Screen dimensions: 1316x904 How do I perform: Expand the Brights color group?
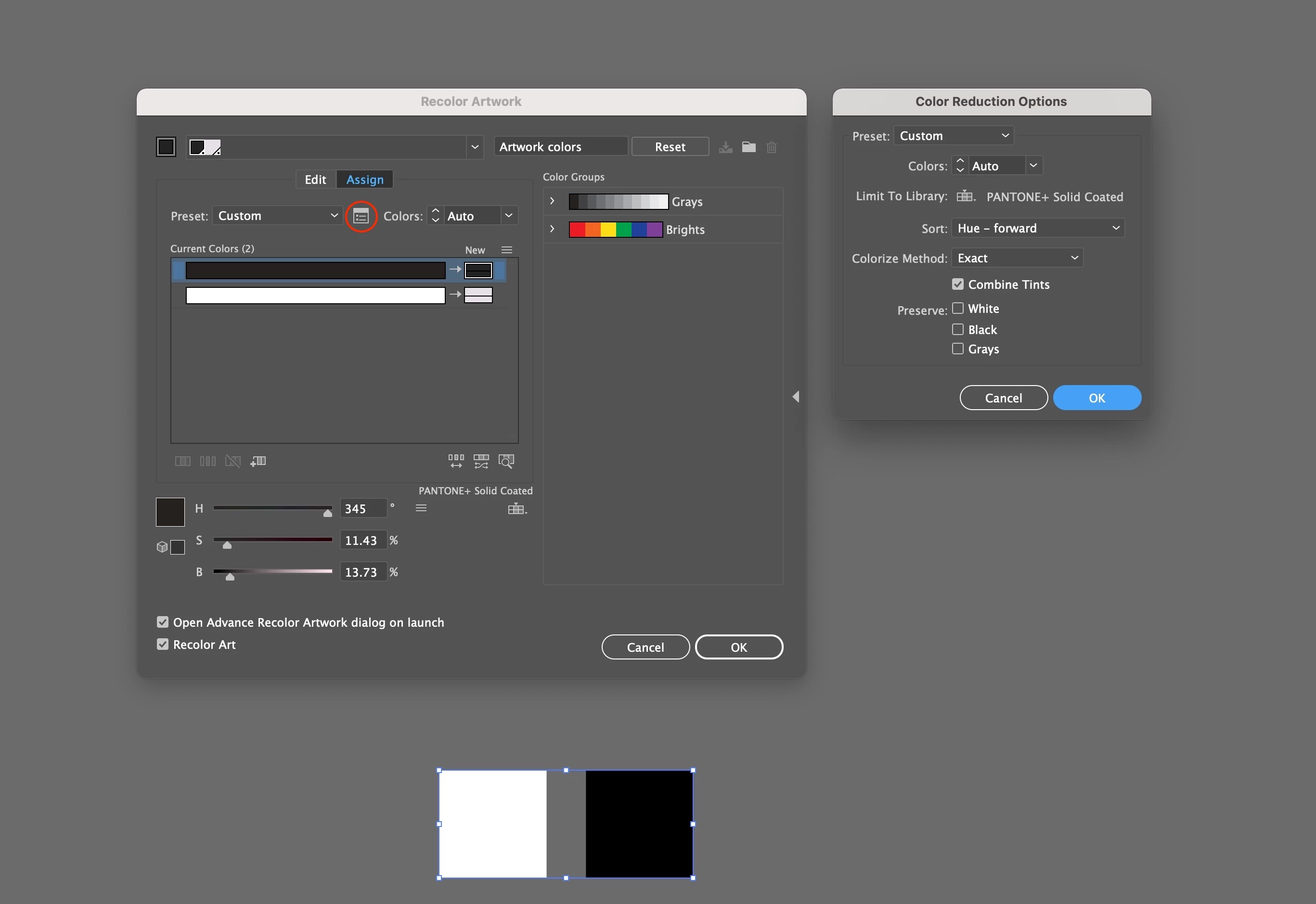pyautogui.click(x=552, y=230)
